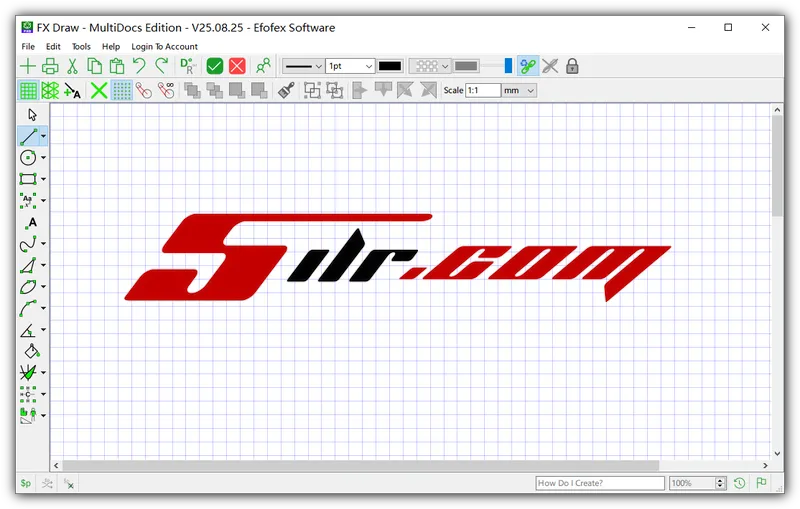Viewport: 800px width, 509px height.
Task: Toggle the green square grid
Action: tap(28, 90)
